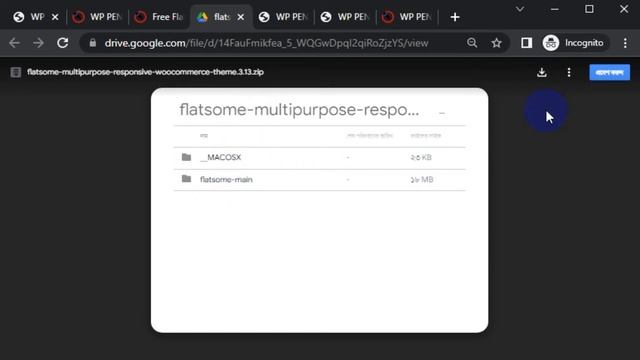640x360 pixels.
Task: Switch to last WP PEN tab
Action: tap(407, 17)
